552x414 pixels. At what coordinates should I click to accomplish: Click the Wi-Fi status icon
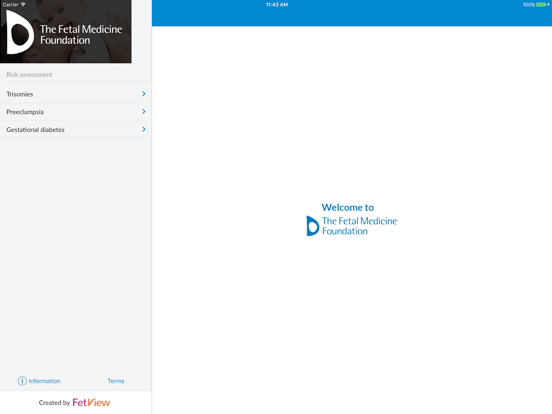[23, 4]
